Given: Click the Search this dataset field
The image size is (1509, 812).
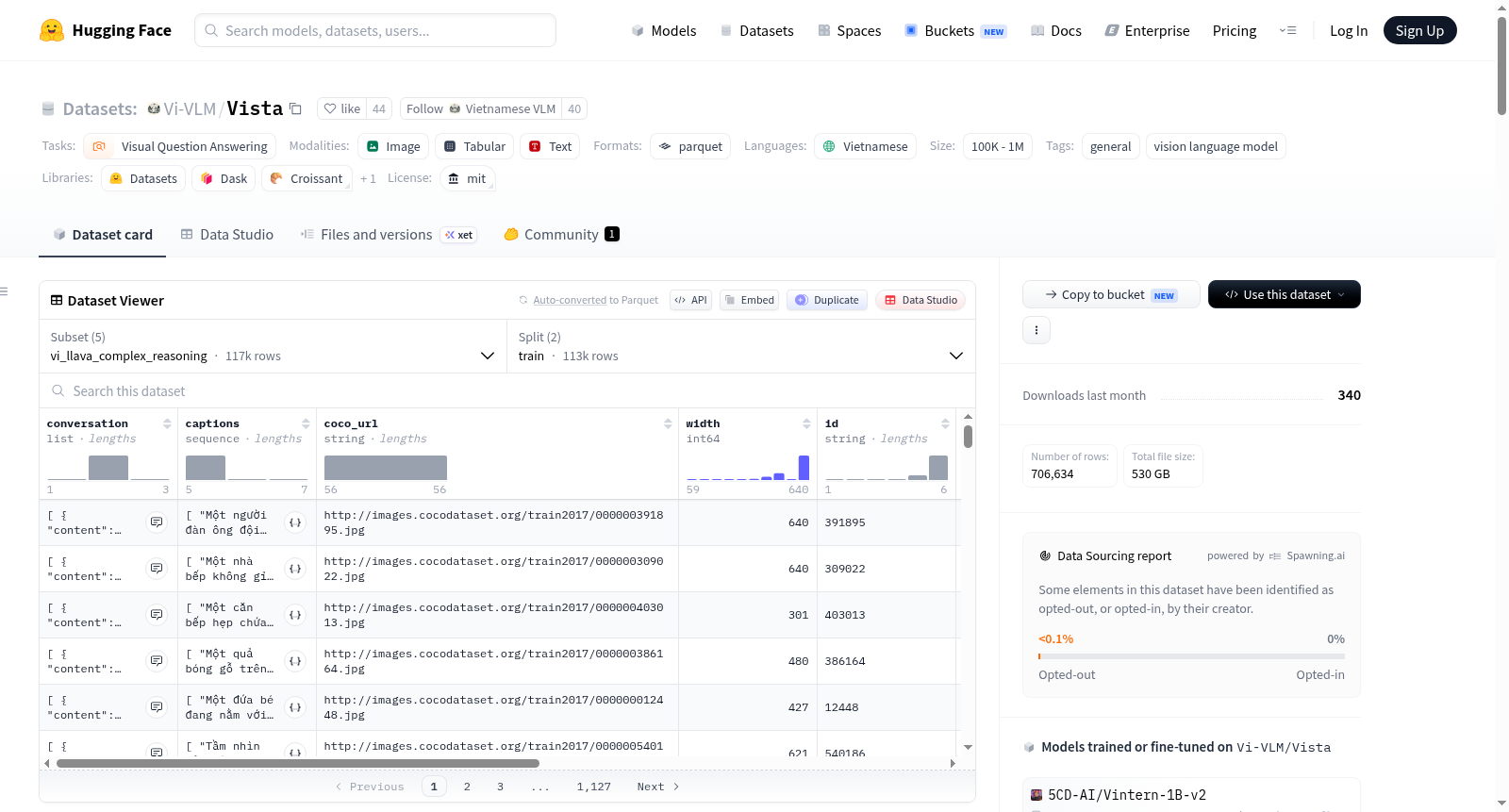Looking at the screenshot, I should pyautogui.click(x=507, y=390).
